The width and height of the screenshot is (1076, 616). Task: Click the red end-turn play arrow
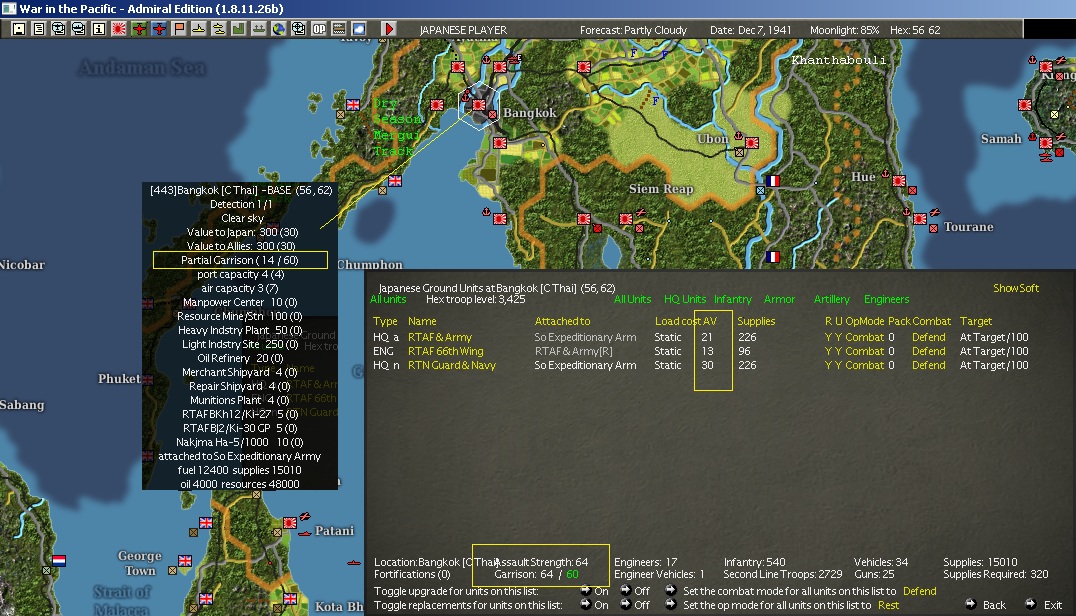coord(389,29)
